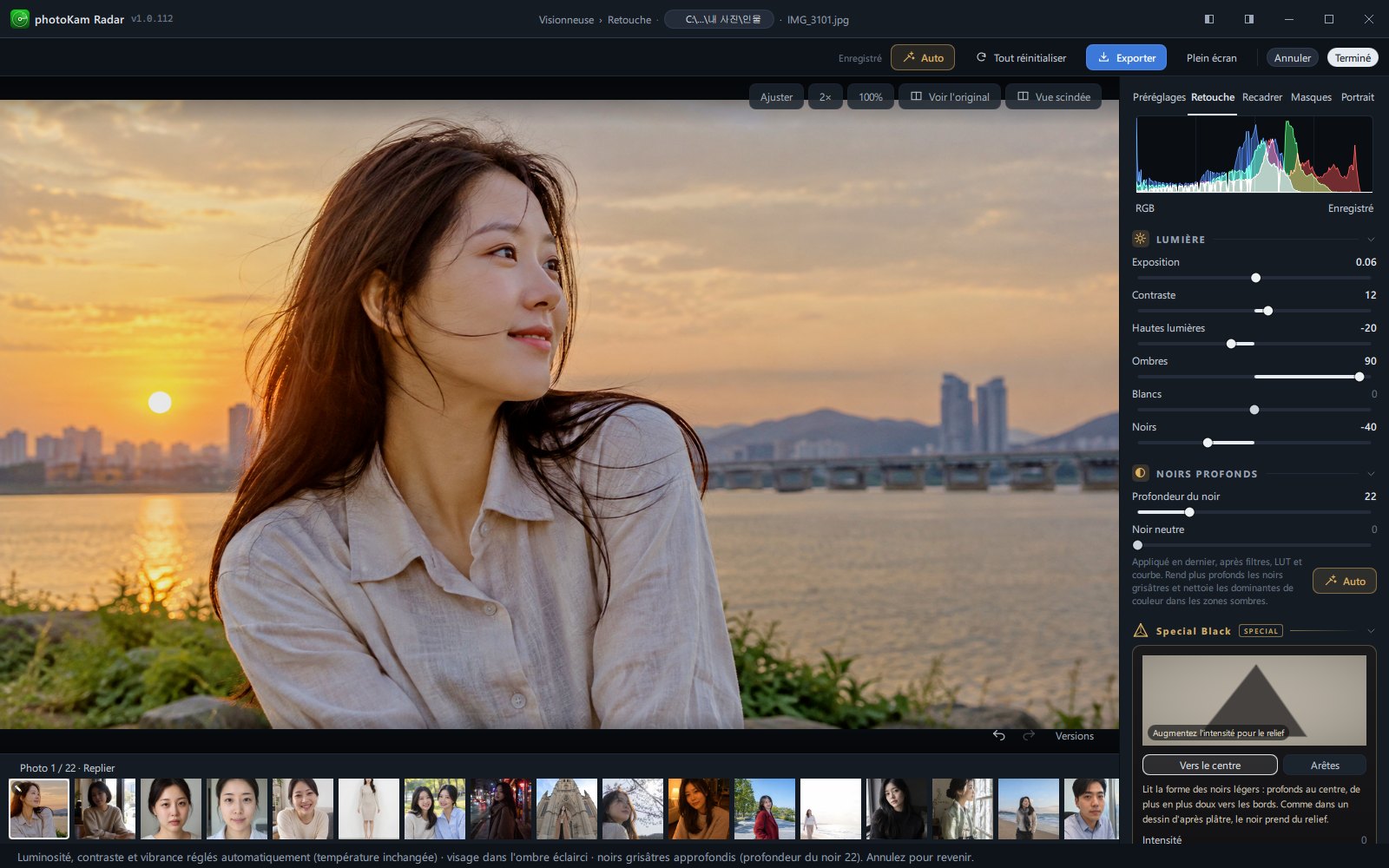Toggle Voir l'original comparison view

tap(950, 96)
